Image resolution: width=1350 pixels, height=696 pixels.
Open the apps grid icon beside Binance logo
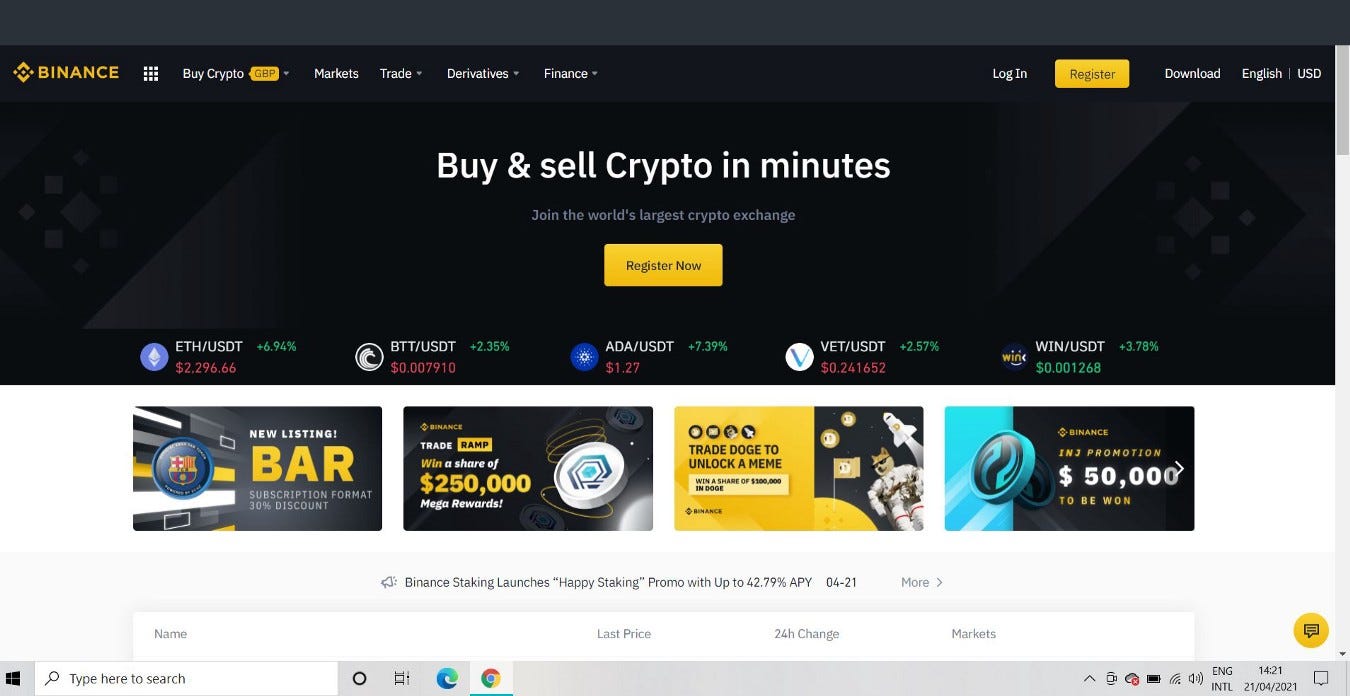tap(151, 73)
